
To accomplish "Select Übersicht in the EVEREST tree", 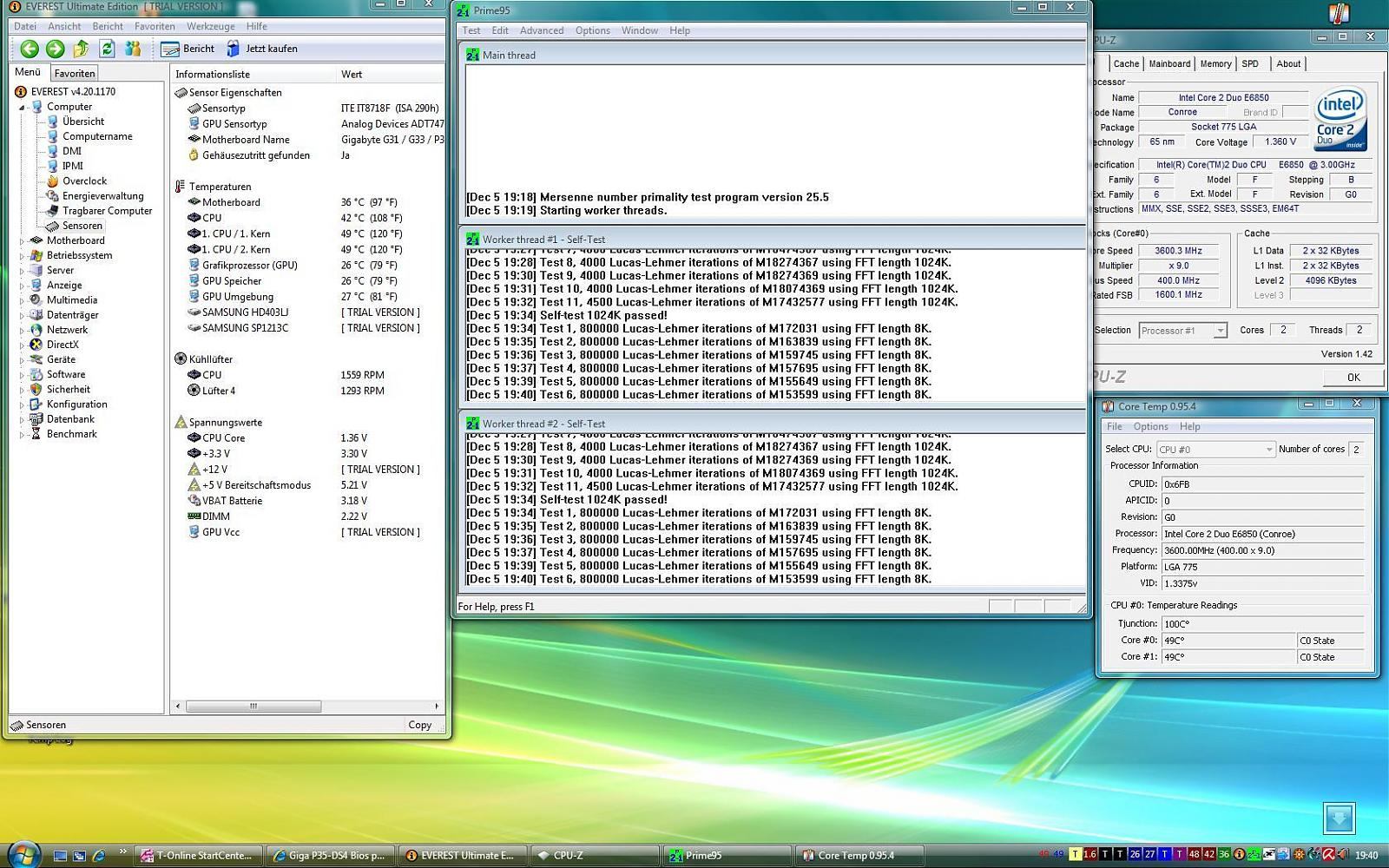I will coord(83,122).
